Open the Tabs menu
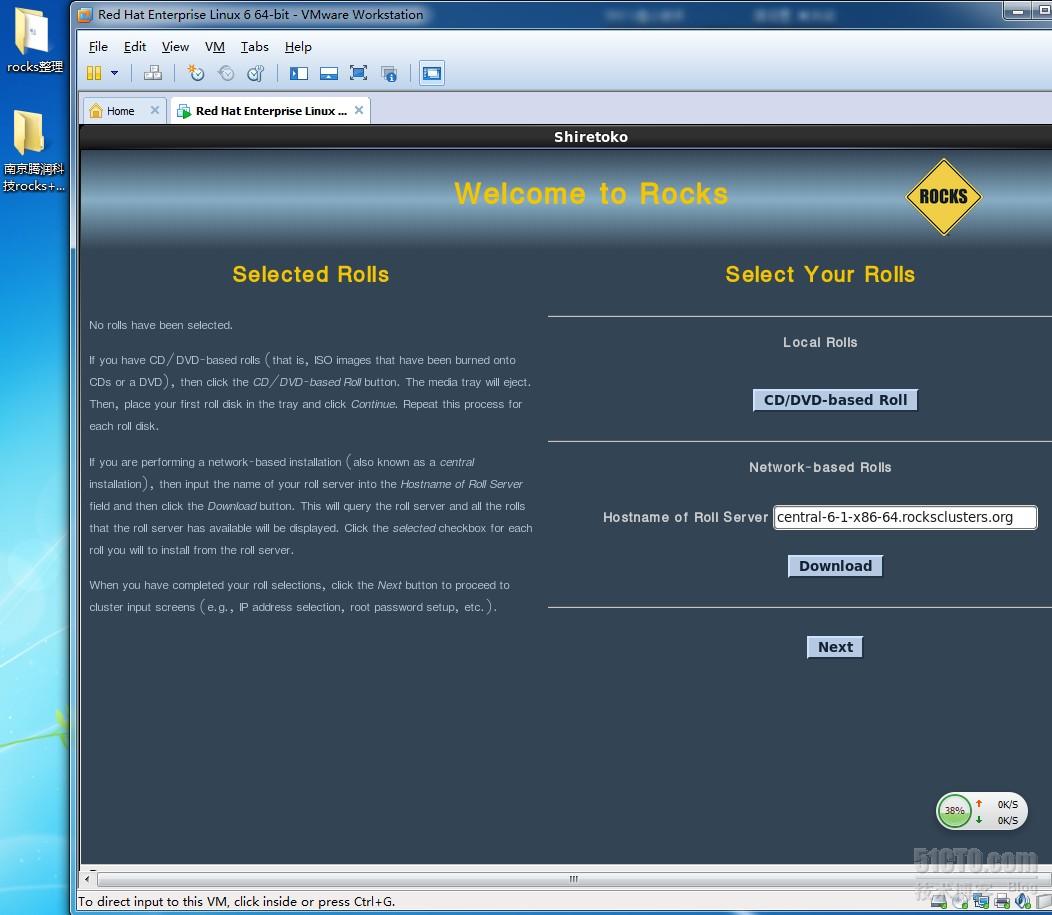Screen dimensions: 1052x915 coord(254,46)
